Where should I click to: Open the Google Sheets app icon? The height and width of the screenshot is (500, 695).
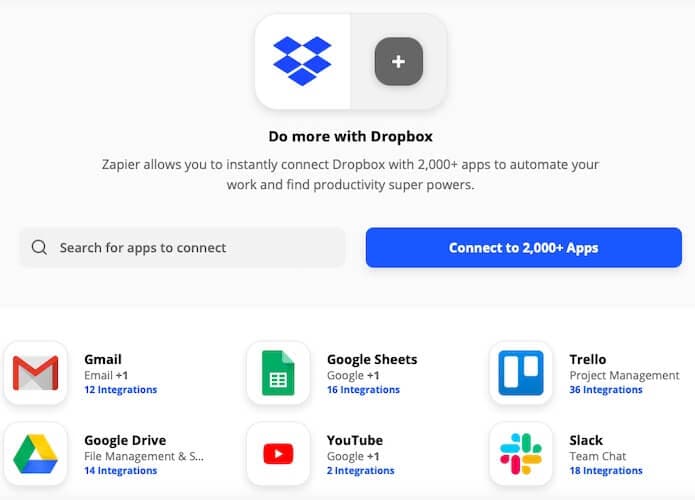[278, 373]
